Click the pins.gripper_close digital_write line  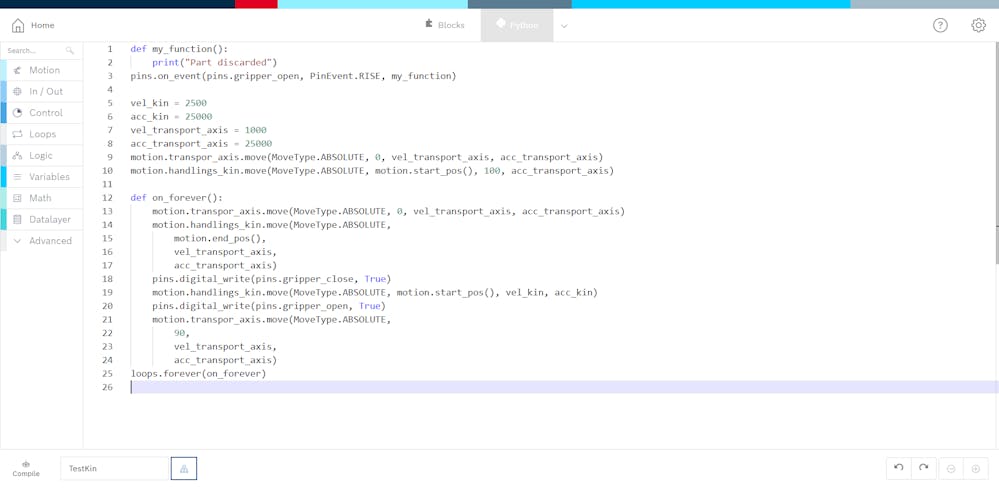[x=271, y=279]
